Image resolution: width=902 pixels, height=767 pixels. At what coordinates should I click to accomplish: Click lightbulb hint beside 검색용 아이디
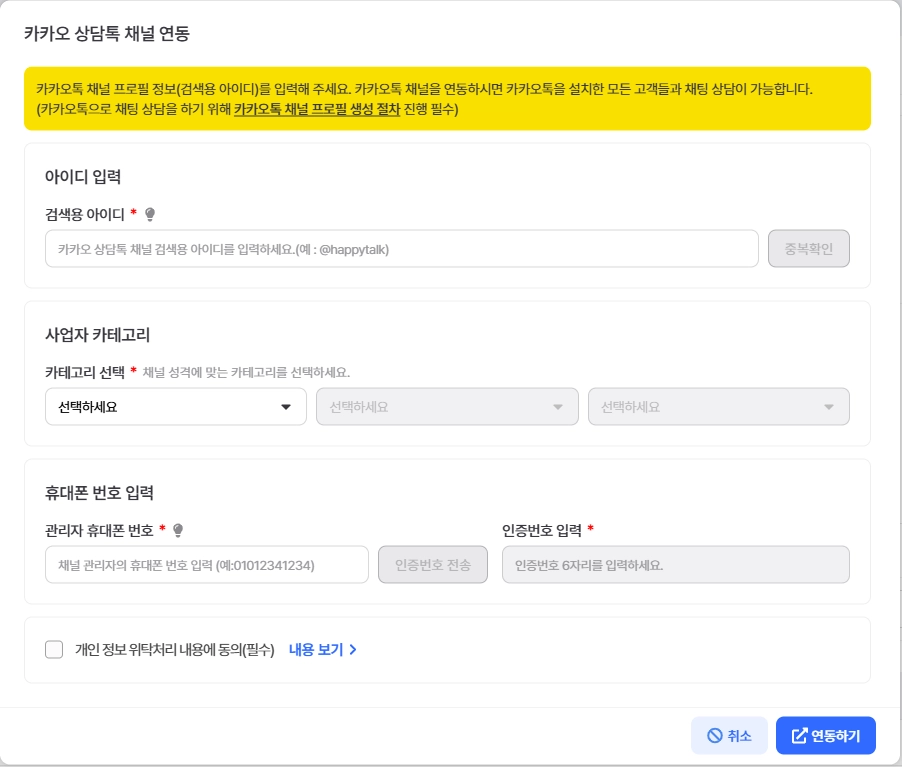[x=150, y=214]
